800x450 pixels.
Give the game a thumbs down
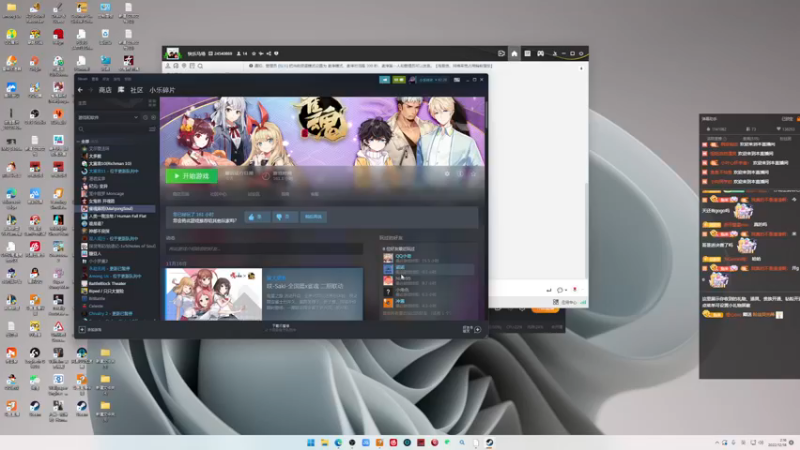click(x=285, y=217)
